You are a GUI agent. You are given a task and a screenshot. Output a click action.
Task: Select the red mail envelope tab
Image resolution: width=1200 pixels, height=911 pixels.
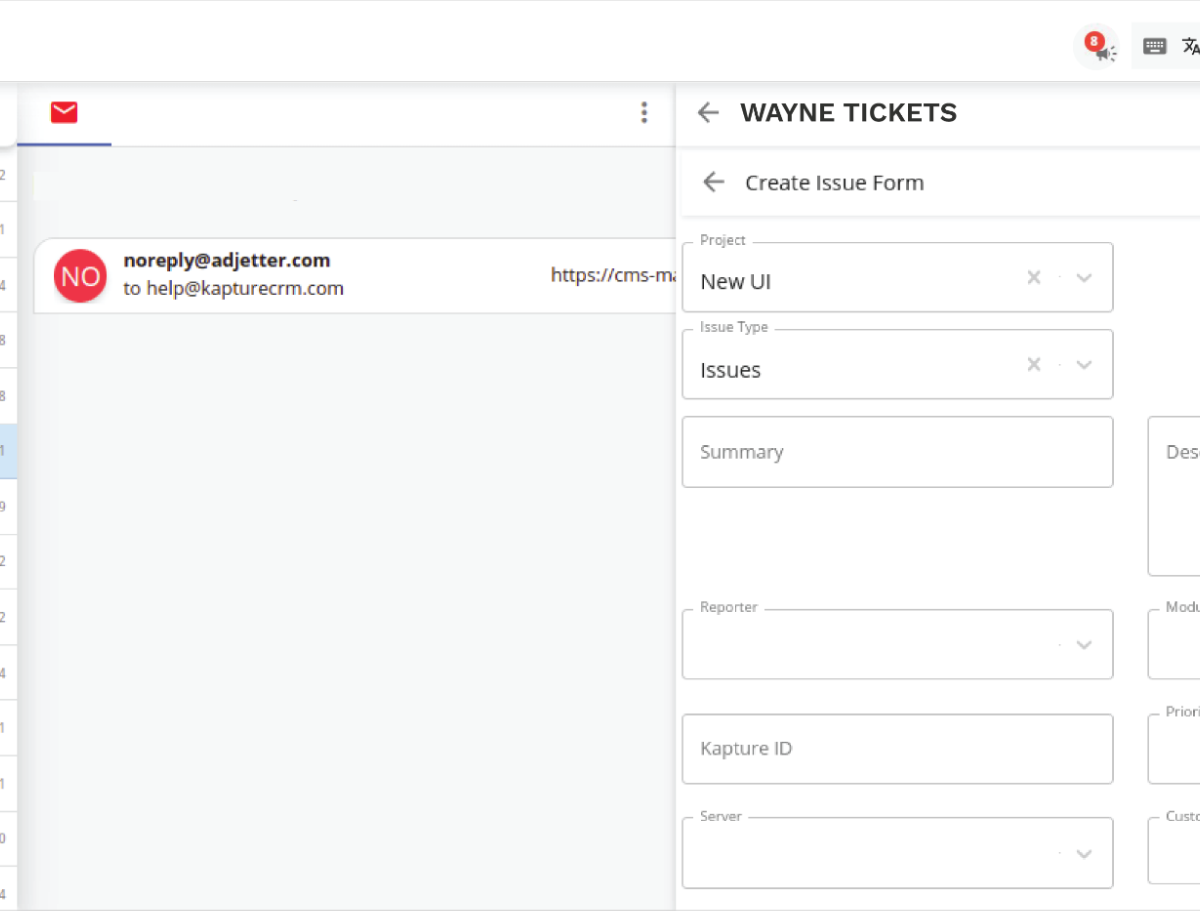tap(64, 112)
